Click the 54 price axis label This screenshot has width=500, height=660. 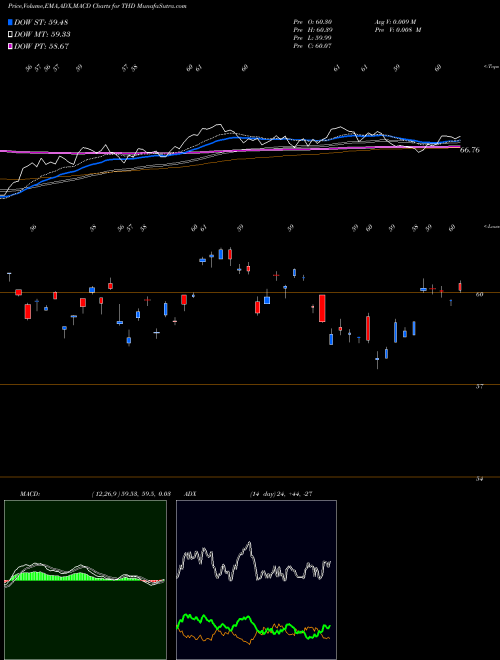click(x=479, y=479)
